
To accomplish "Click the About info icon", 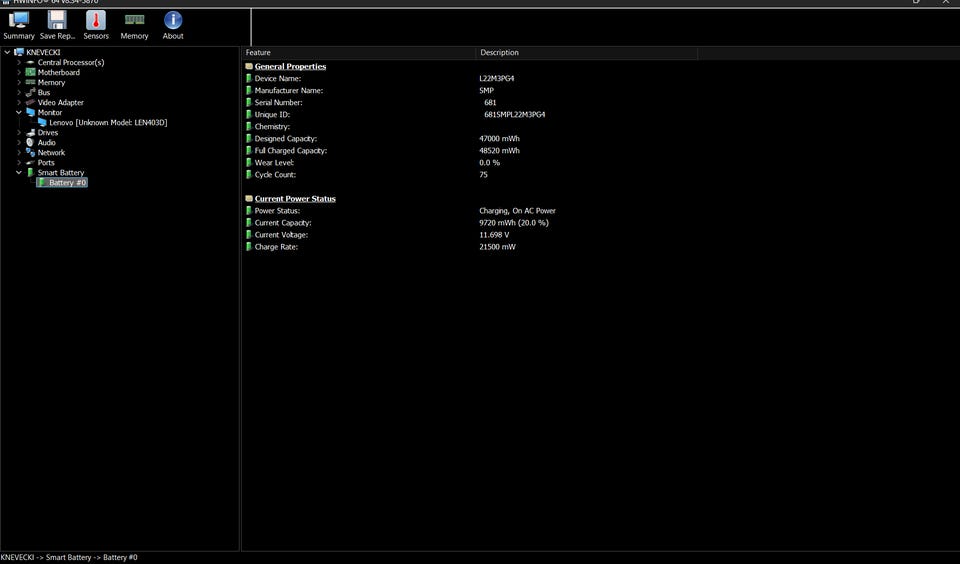I will coord(173,20).
